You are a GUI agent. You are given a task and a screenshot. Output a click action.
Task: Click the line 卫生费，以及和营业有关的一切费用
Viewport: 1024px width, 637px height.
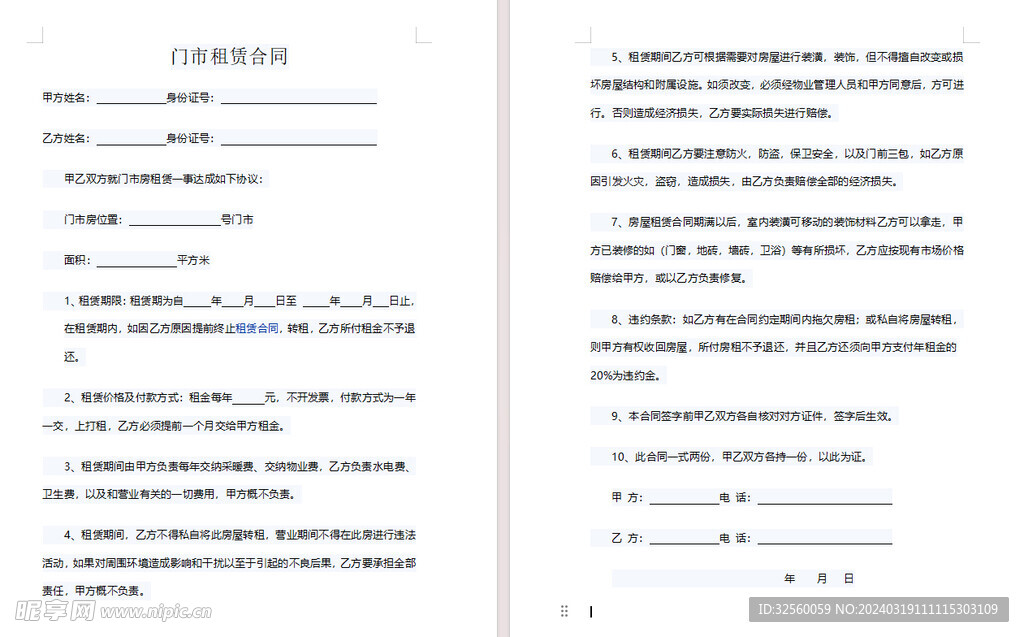coord(169,494)
